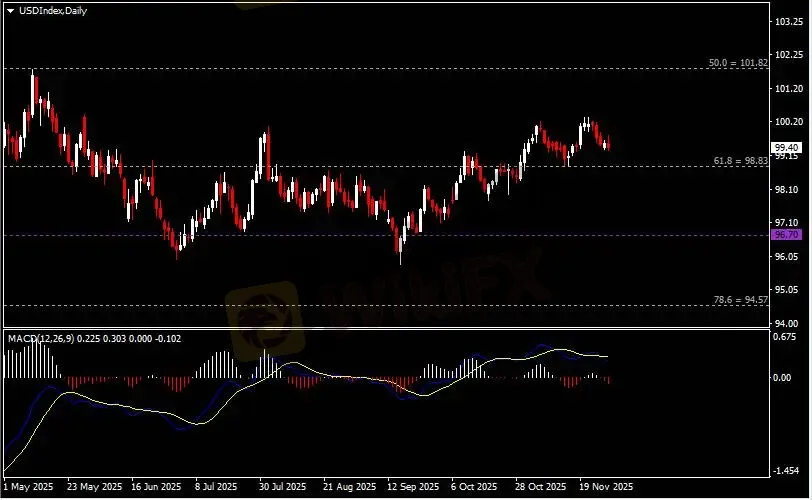
Task: Click the 95.05 price axis value
Action: (789, 289)
